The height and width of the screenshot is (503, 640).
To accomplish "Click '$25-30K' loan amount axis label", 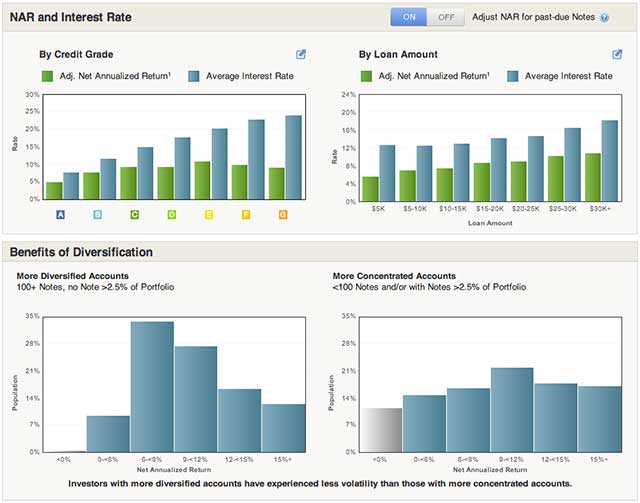I will pyautogui.click(x=563, y=209).
